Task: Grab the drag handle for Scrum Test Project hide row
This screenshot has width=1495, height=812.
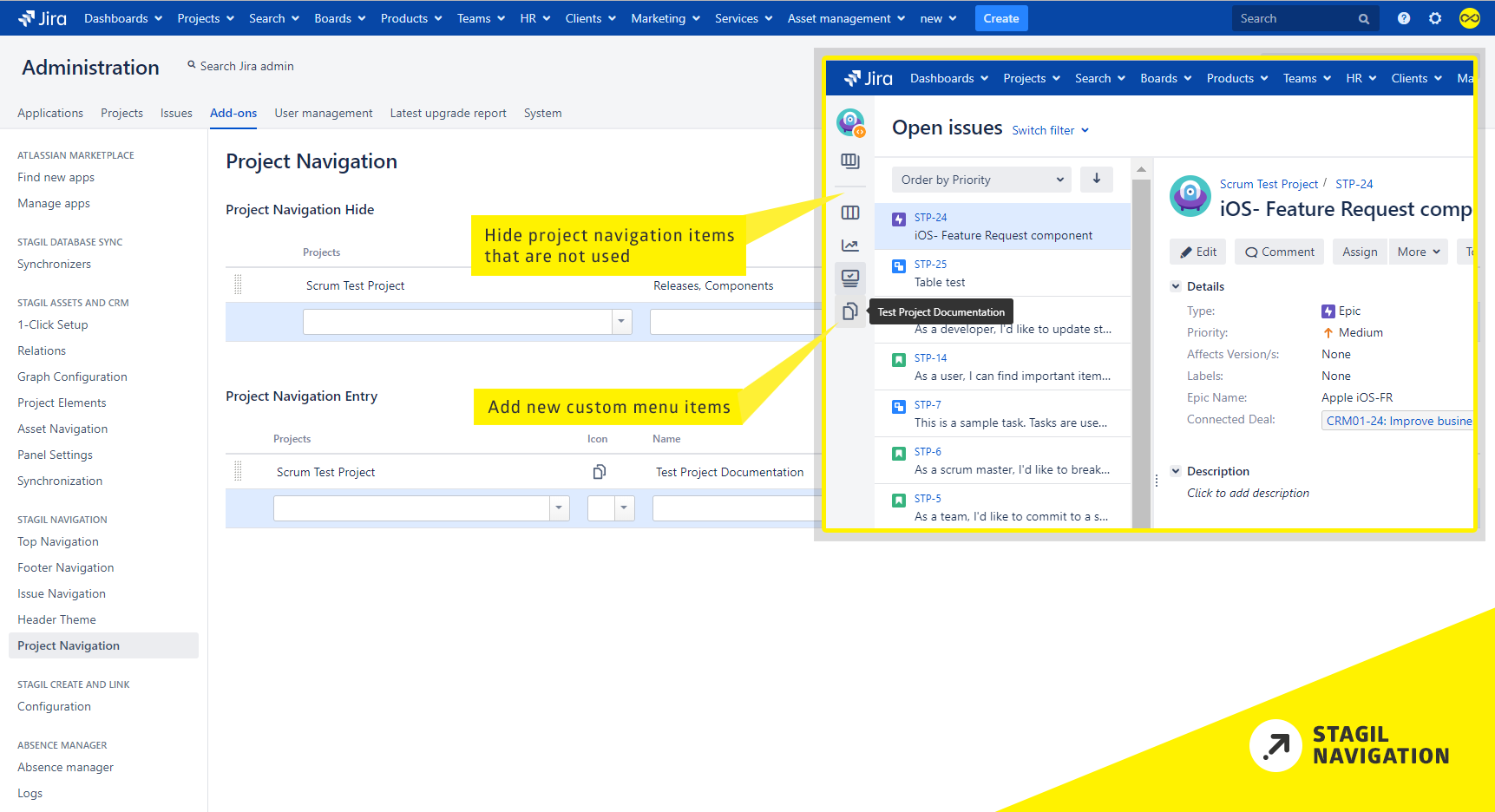Action: pyautogui.click(x=238, y=285)
